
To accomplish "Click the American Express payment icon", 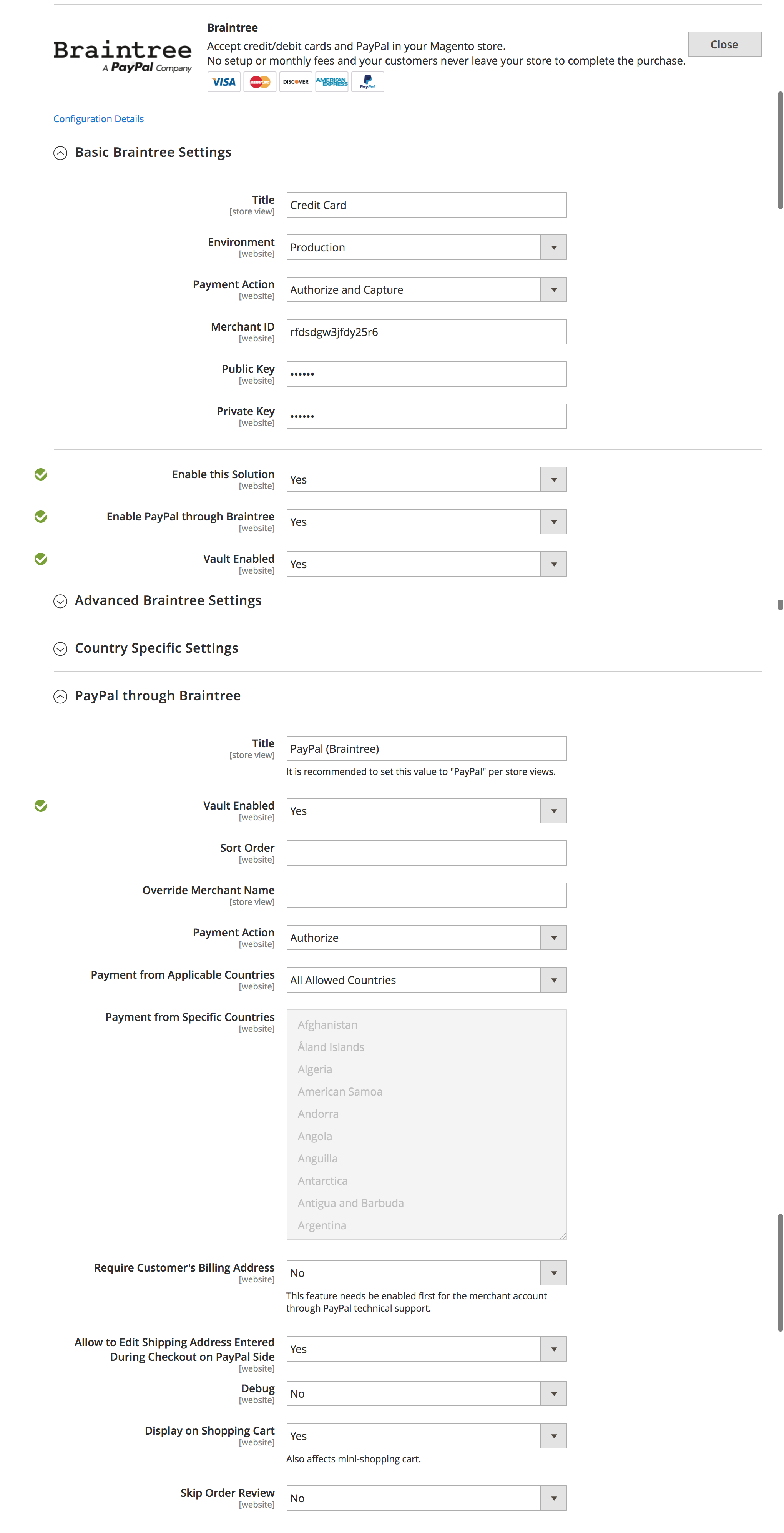I will (x=331, y=81).
